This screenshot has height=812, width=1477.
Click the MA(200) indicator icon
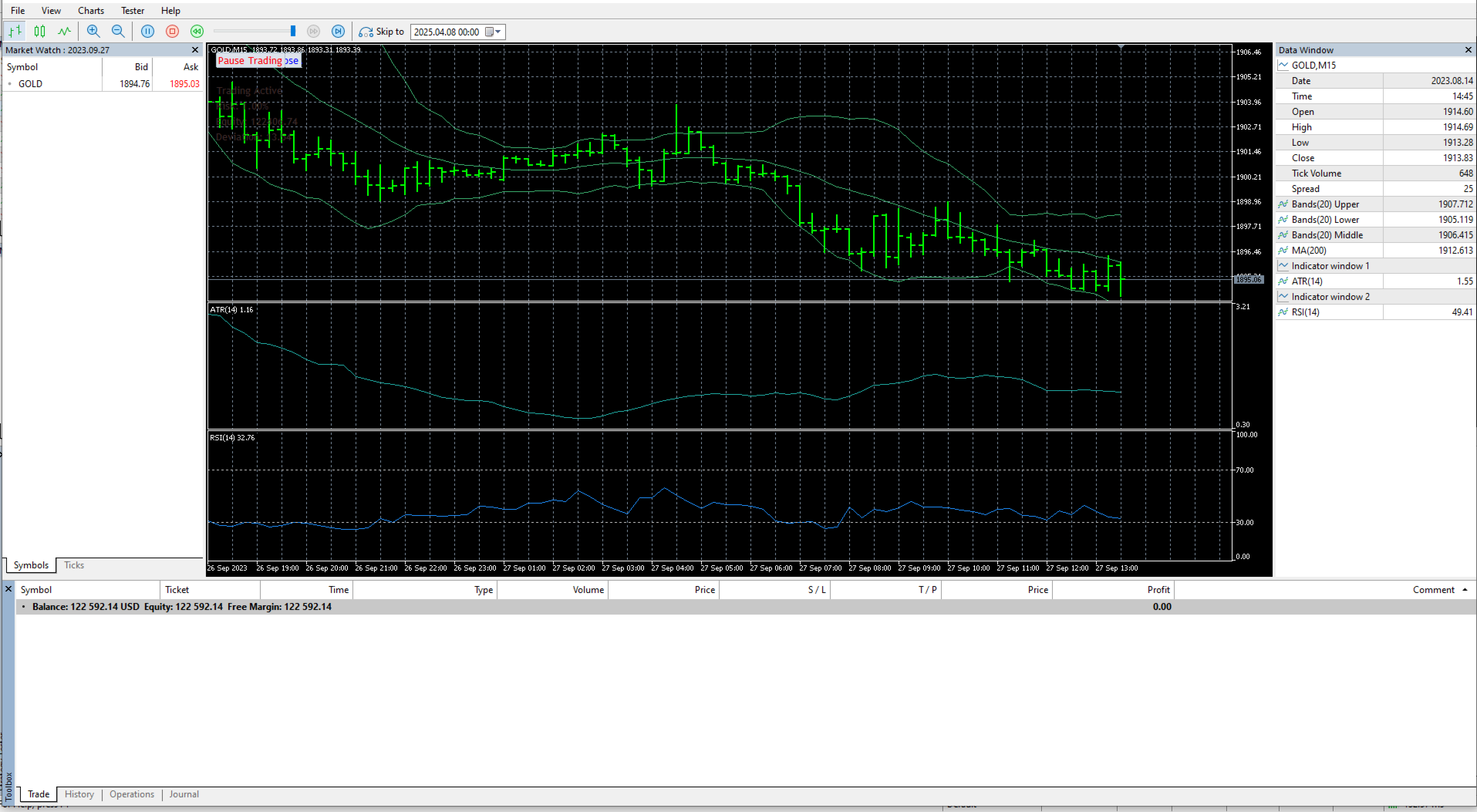(1283, 251)
